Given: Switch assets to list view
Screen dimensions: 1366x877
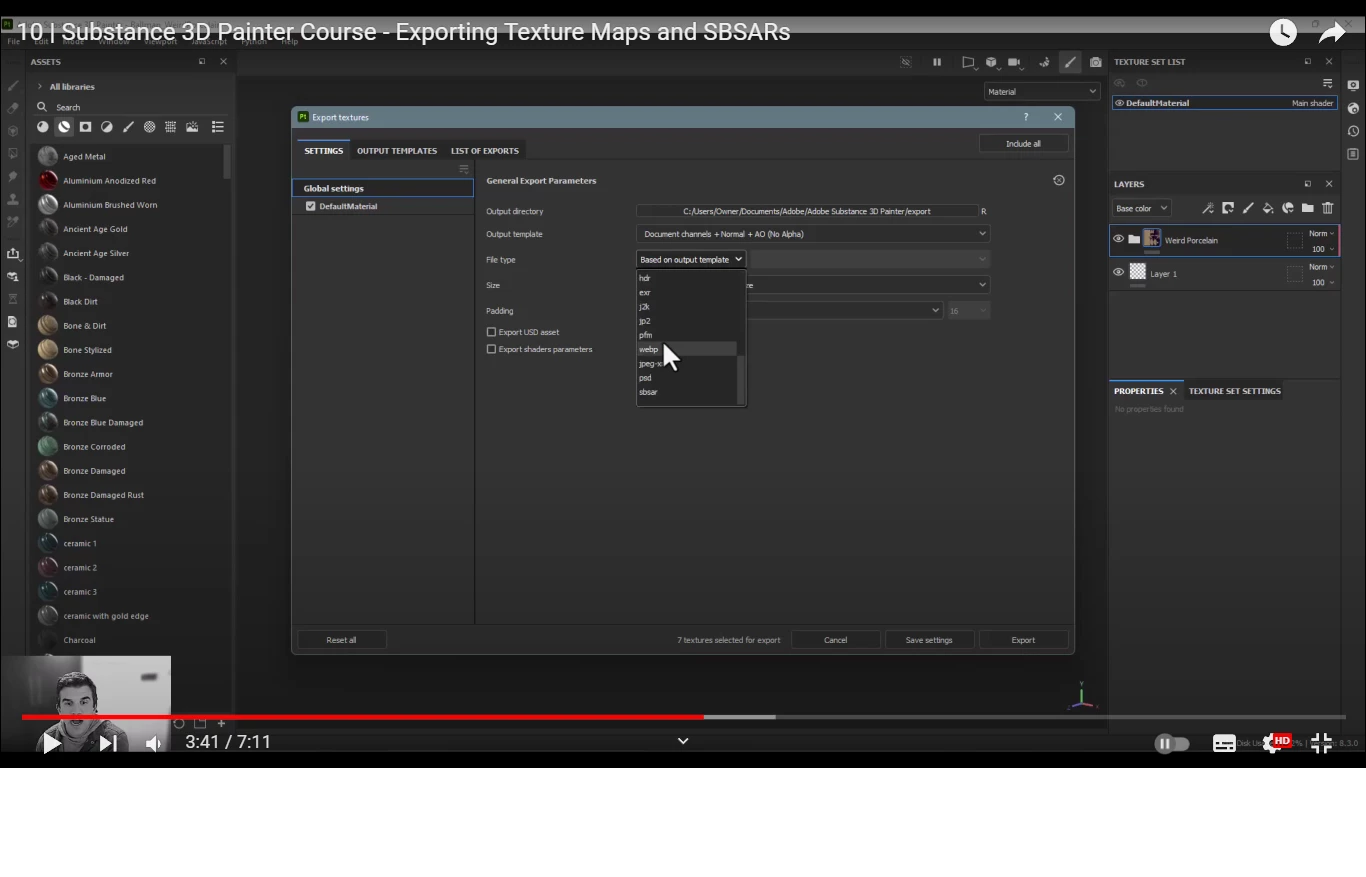Looking at the screenshot, I should pyautogui.click(x=218, y=127).
